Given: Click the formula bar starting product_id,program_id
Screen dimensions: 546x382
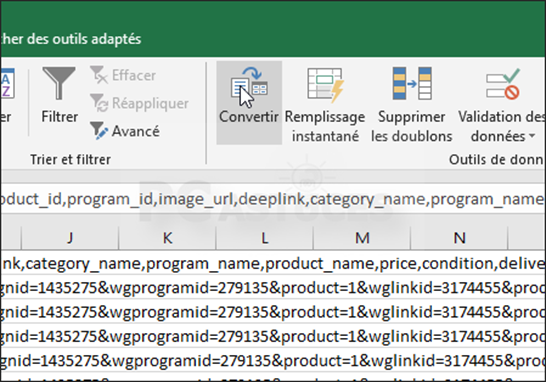Looking at the screenshot, I should pyautogui.click(x=273, y=199).
